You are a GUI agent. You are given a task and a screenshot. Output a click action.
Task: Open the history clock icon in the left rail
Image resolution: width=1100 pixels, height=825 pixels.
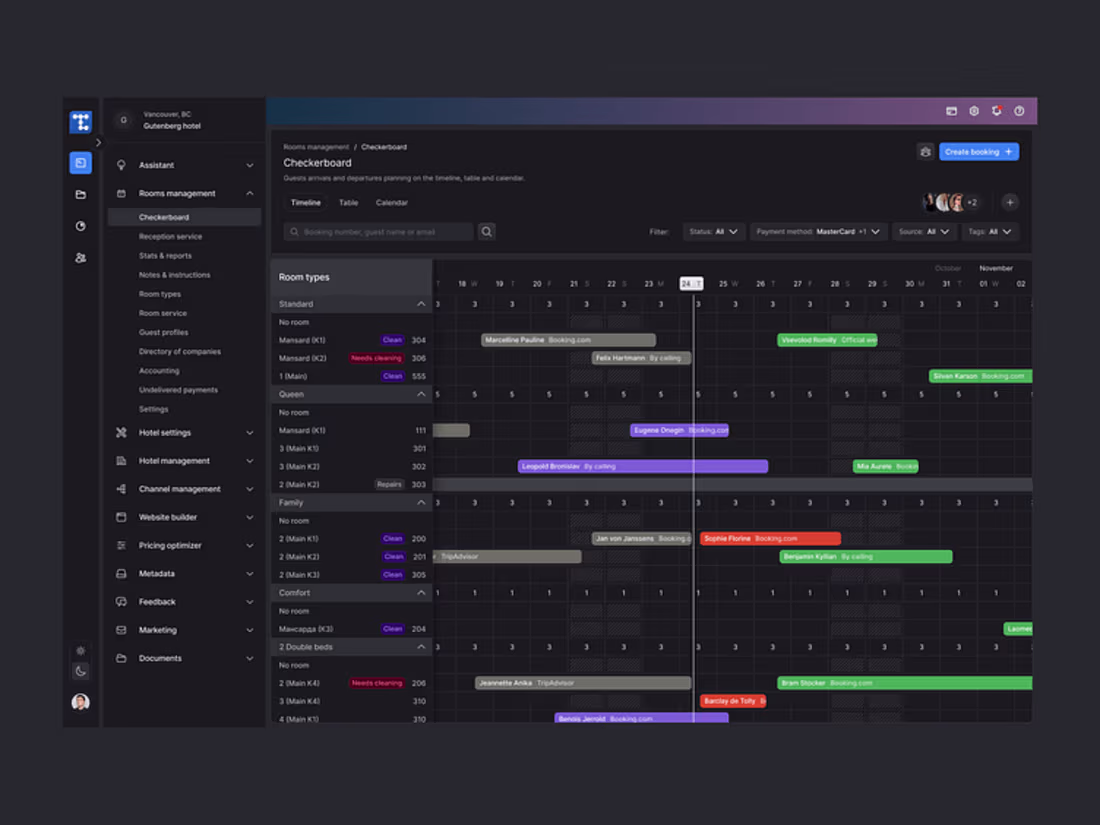(x=80, y=226)
